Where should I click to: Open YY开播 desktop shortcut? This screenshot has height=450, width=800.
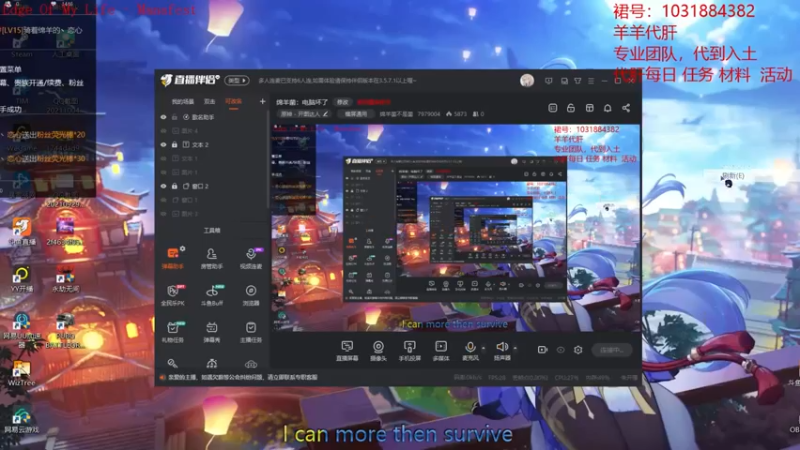21,280
